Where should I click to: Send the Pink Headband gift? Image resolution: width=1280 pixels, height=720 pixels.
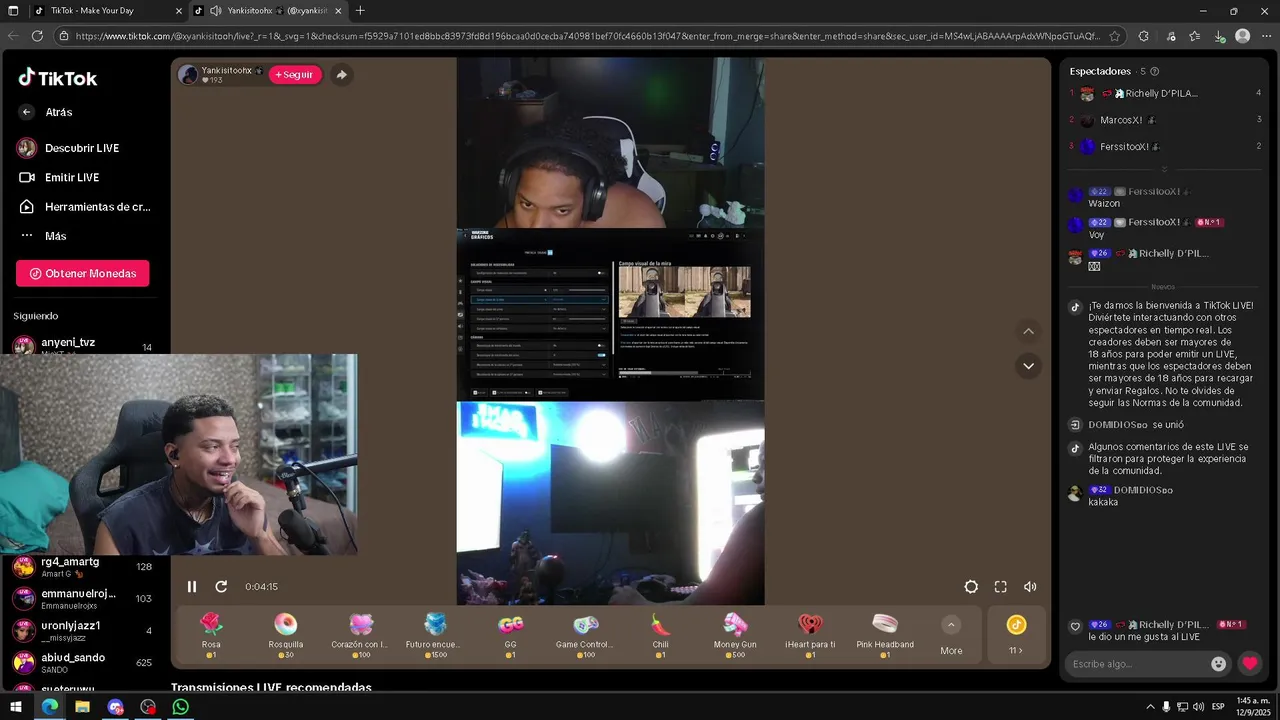885,635
